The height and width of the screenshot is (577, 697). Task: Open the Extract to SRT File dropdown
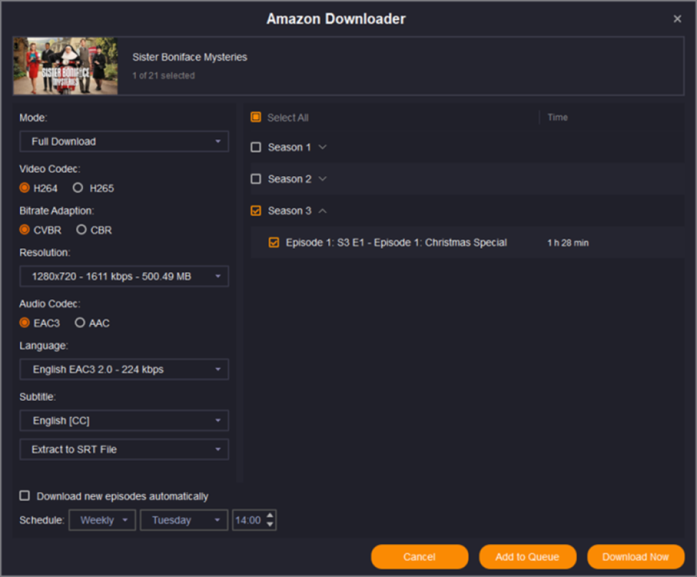point(124,450)
